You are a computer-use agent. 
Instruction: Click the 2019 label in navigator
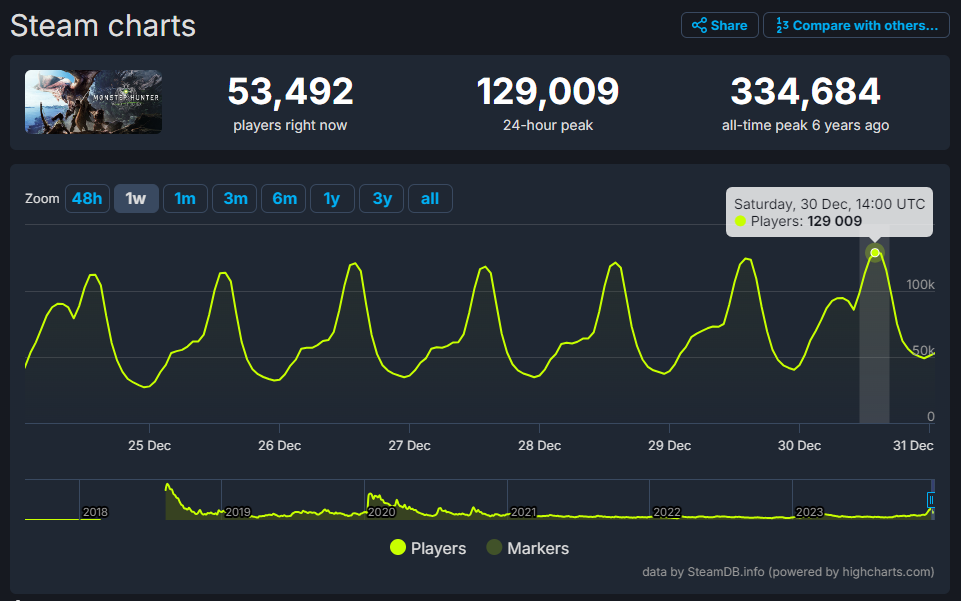click(238, 512)
